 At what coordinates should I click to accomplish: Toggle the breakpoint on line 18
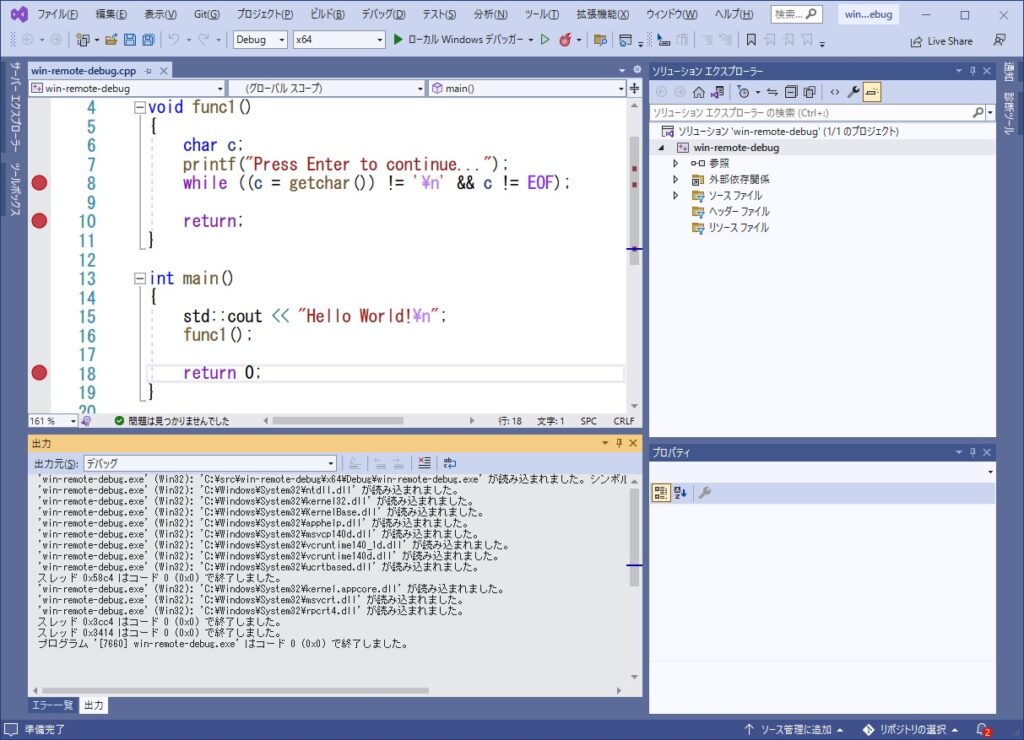(38, 372)
